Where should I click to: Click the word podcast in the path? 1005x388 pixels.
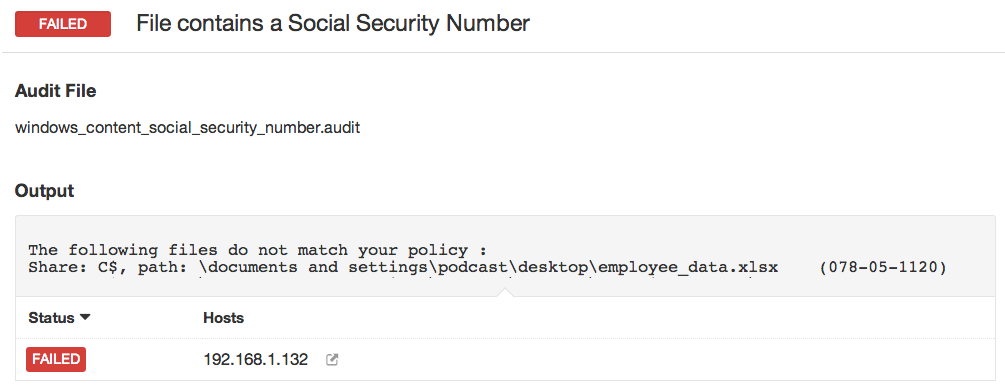click(470, 267)
